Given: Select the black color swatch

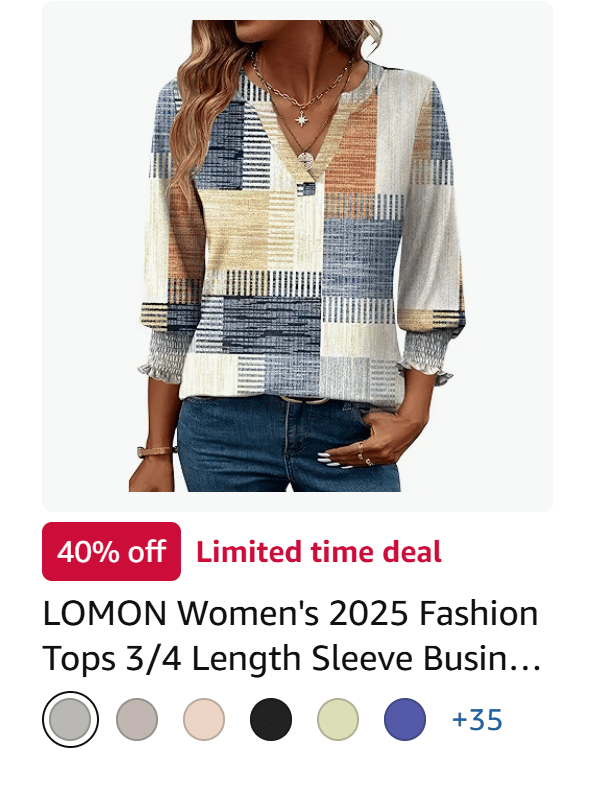Looking at the screenshot, I should click(x=271, y=719).
